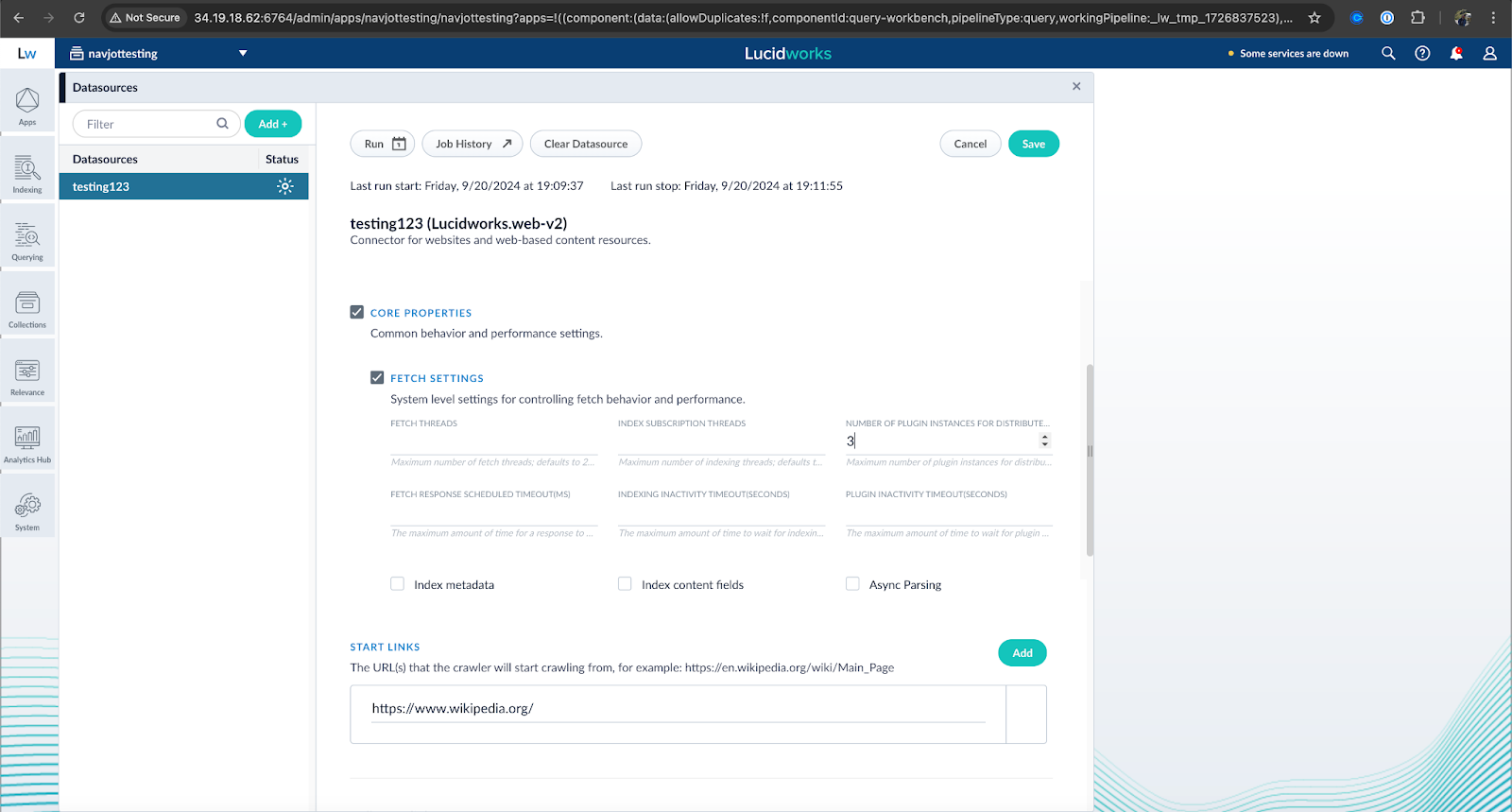
Task: Click the Cancel button
Action: click(x=971, y=144)
